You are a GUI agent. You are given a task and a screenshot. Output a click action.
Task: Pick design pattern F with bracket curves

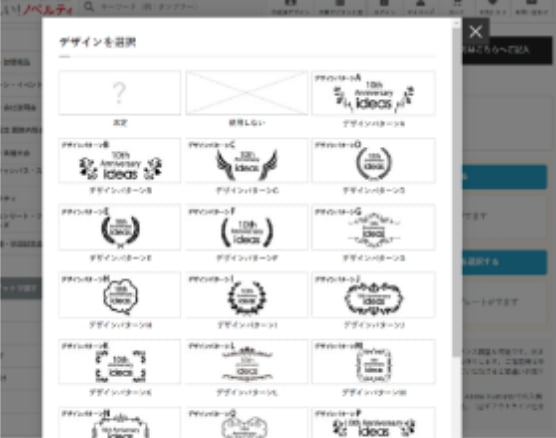(247, 227)
